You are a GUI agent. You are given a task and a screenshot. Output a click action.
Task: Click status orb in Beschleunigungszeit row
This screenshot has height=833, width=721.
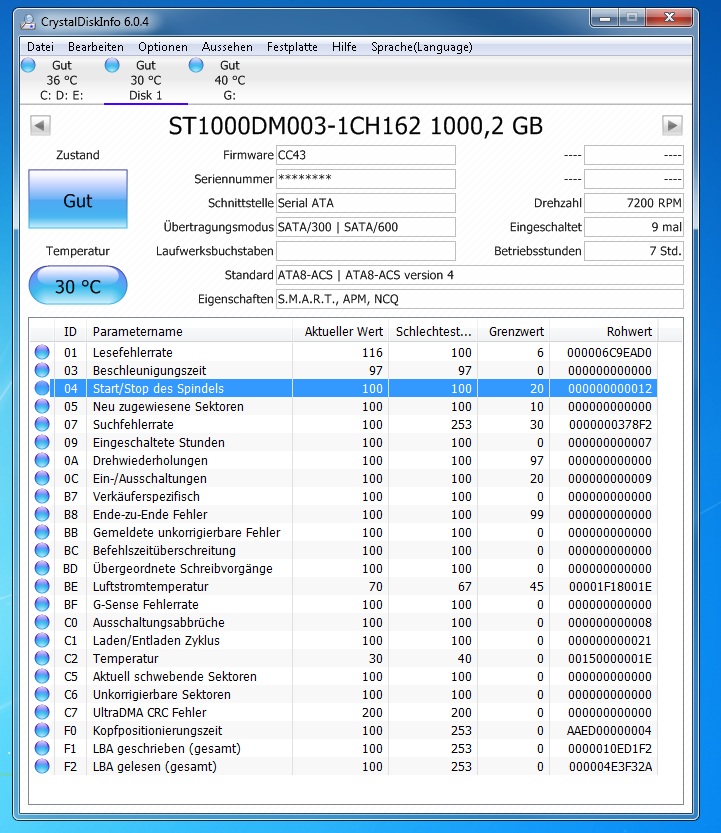42,370
